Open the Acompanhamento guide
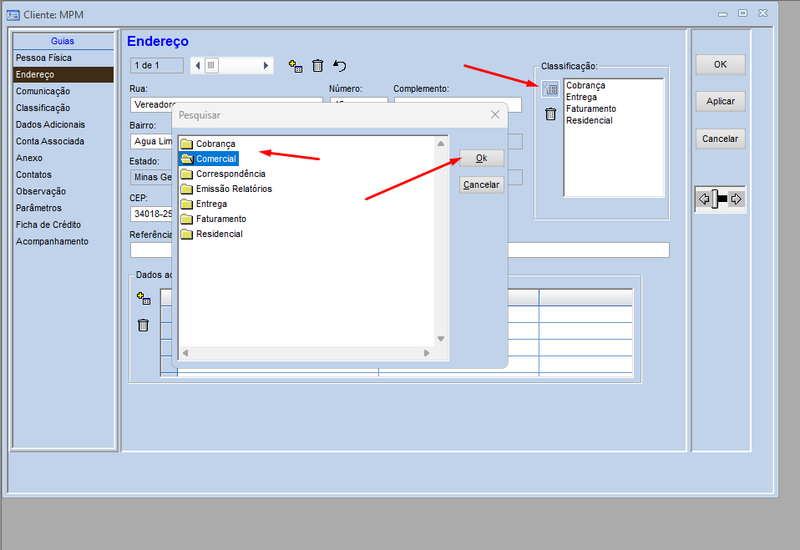Viewport: 800px width, 550px height. (63, 241)
